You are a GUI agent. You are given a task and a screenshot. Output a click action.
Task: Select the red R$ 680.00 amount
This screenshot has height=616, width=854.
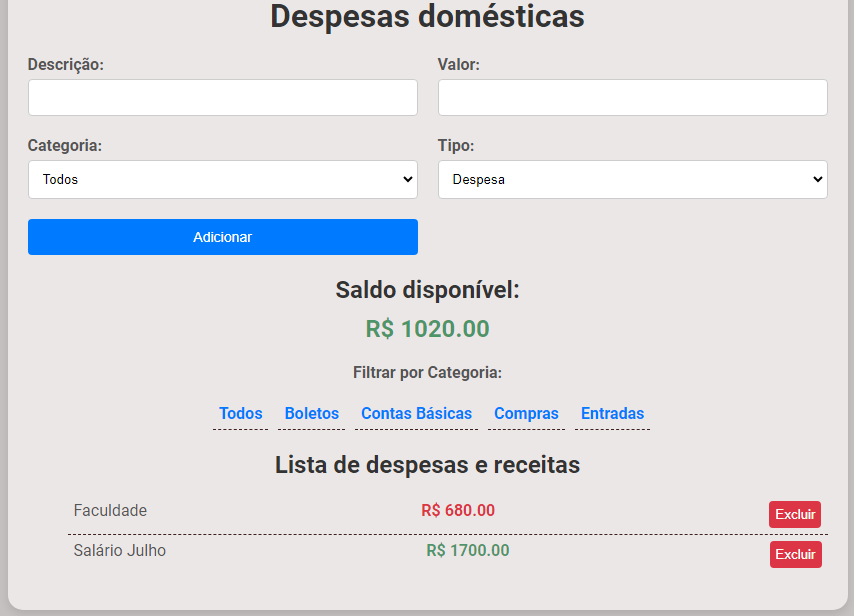[x=458, y=511]
